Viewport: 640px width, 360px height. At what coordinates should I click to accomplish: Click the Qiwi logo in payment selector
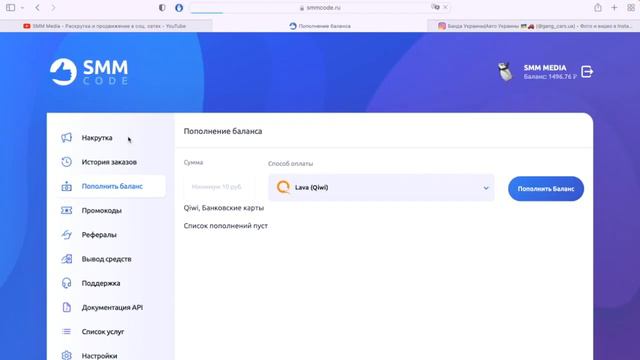(x=283, y=187)
